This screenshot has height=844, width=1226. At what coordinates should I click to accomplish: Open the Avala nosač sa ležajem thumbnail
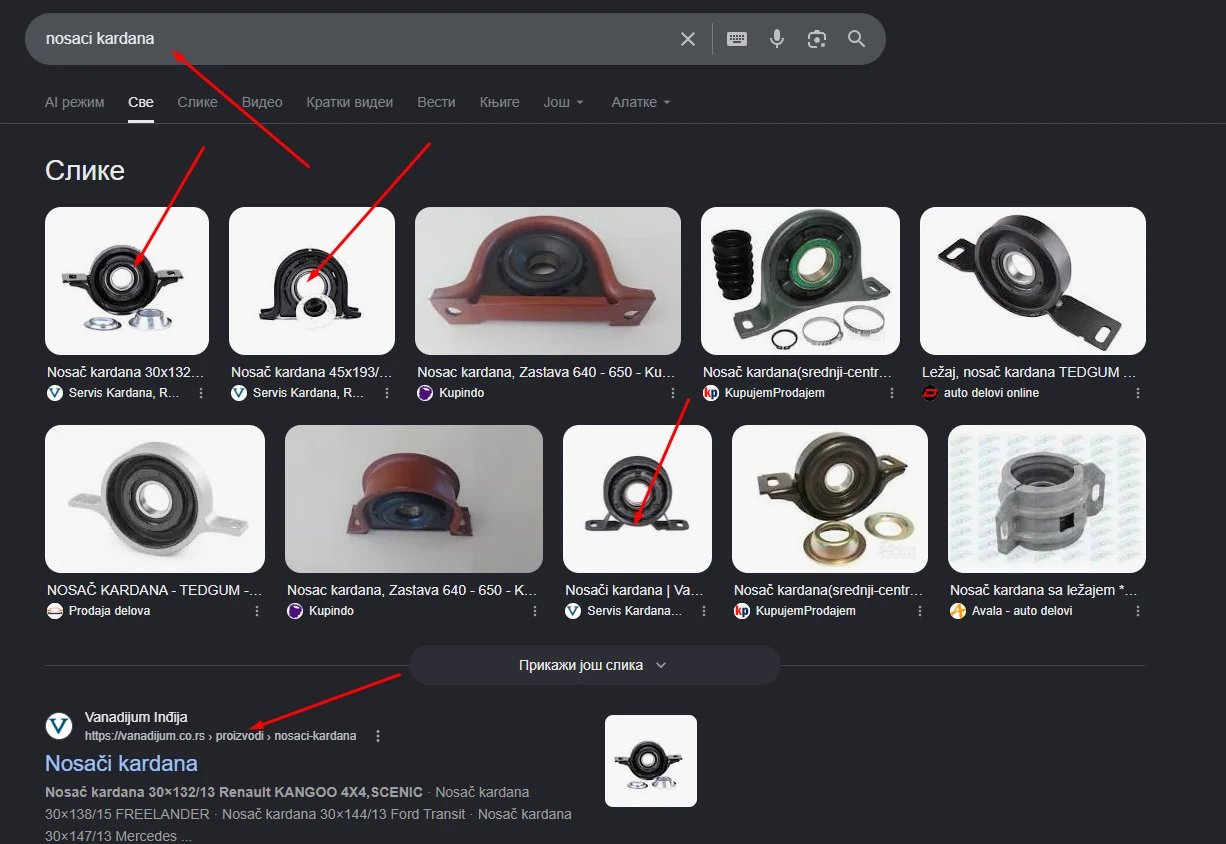[1047, 499]
